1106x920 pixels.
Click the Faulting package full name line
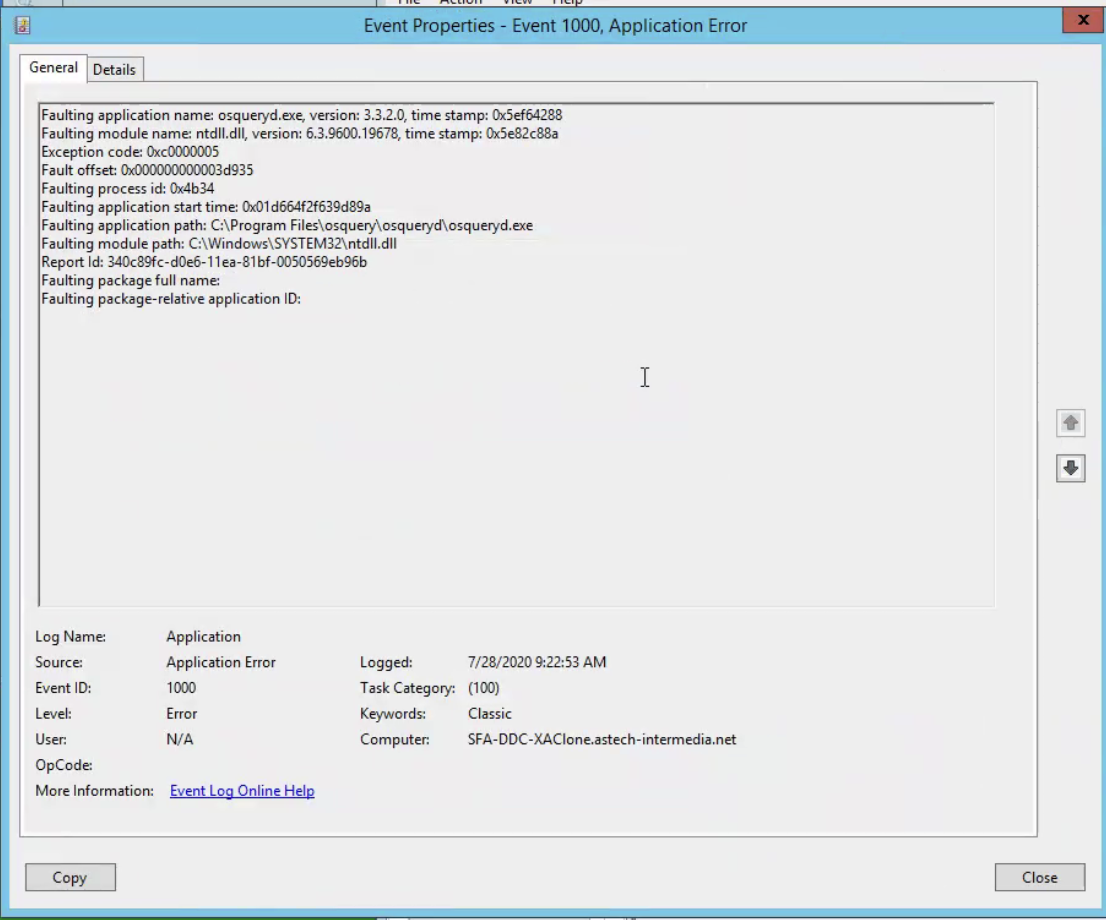point(130,280)
